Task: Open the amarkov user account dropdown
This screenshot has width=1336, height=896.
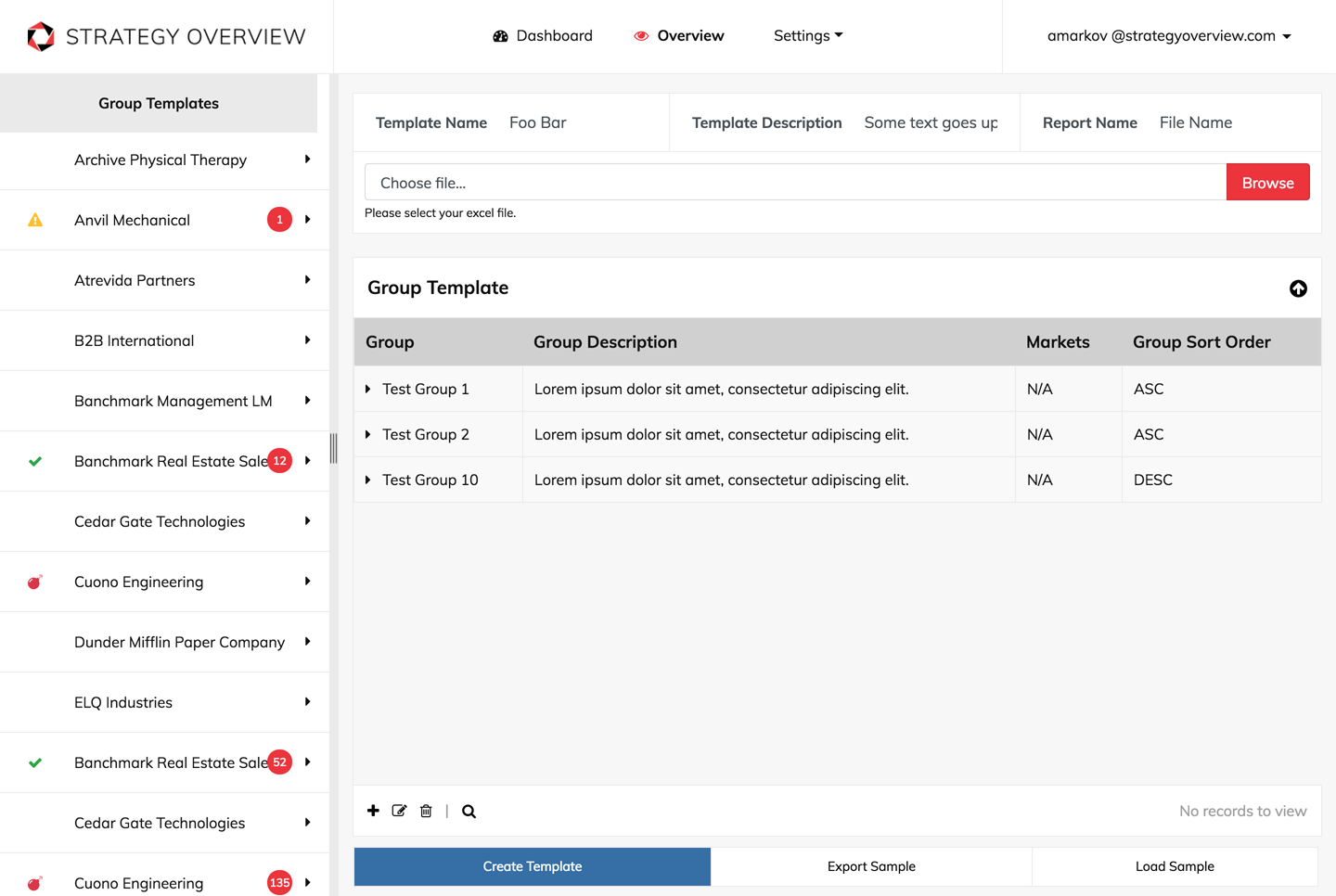Action: click(1169, 36)
